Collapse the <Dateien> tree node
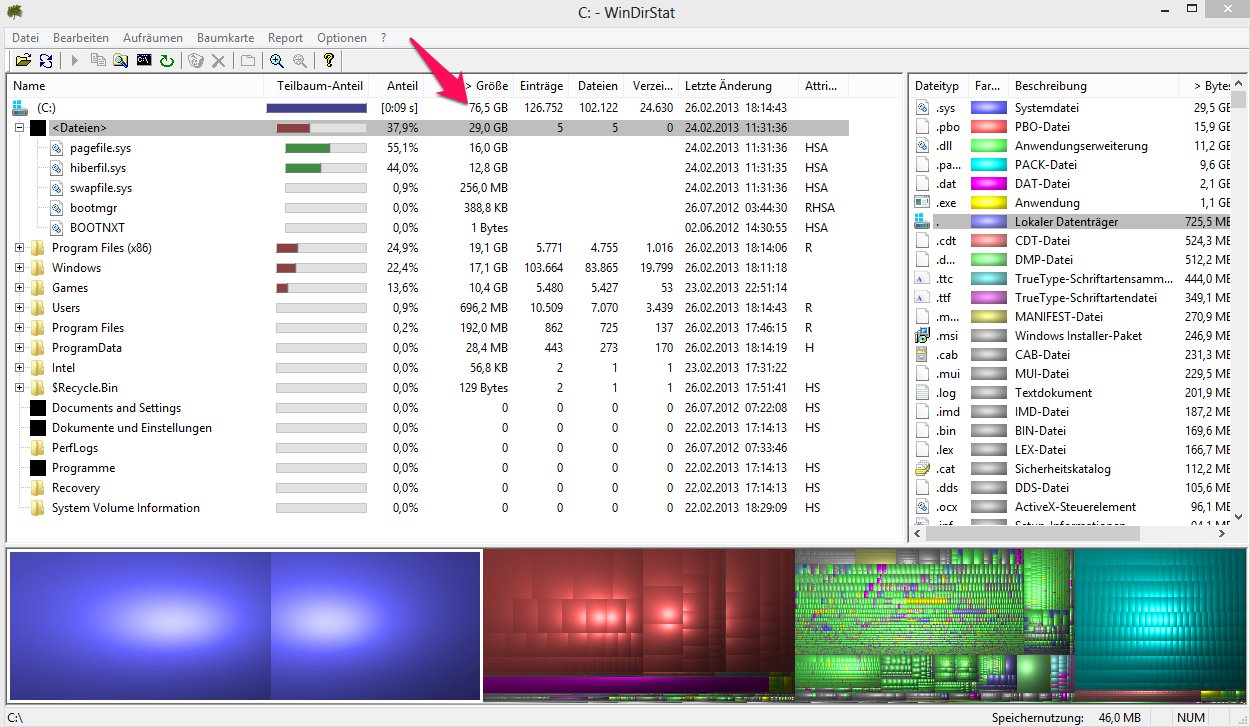 pyautogui.click(x=19, y=127)
